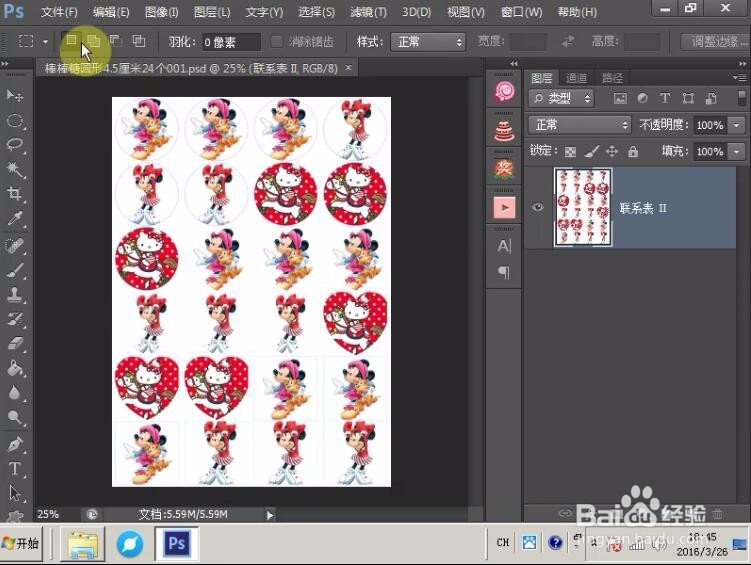Open the opacity 不透明度 slider arrow
This screenshot has width=751, height=565.
click(x=736, y=125)
